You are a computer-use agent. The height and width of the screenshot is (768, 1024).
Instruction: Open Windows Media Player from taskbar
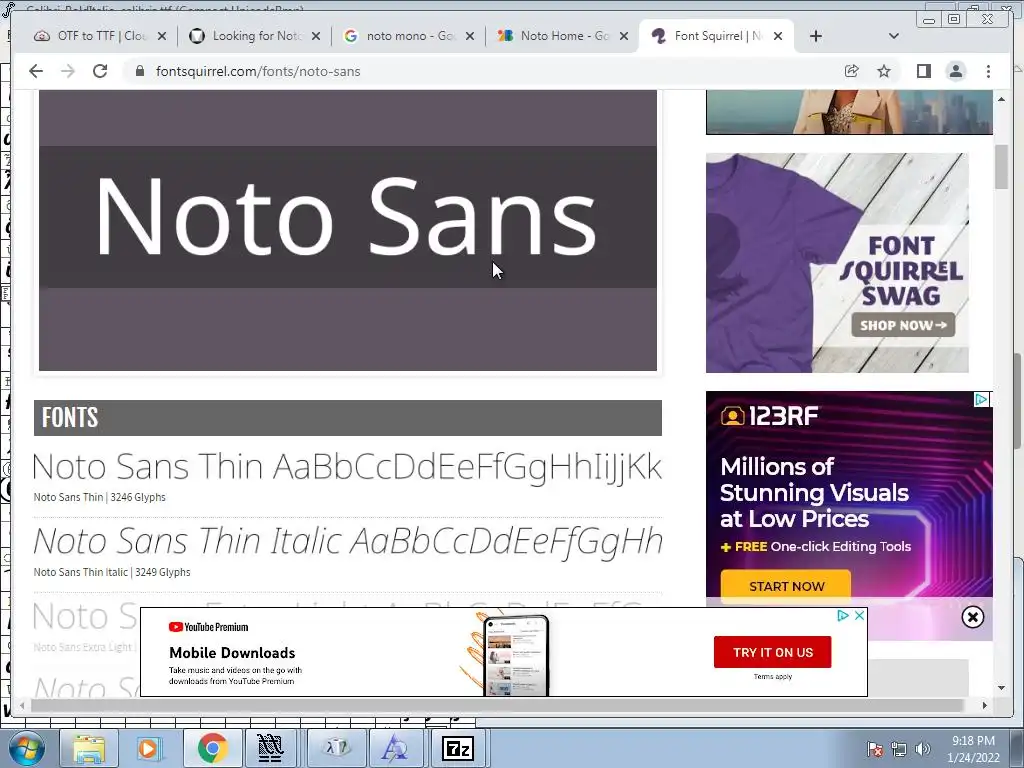click(148, 748)
